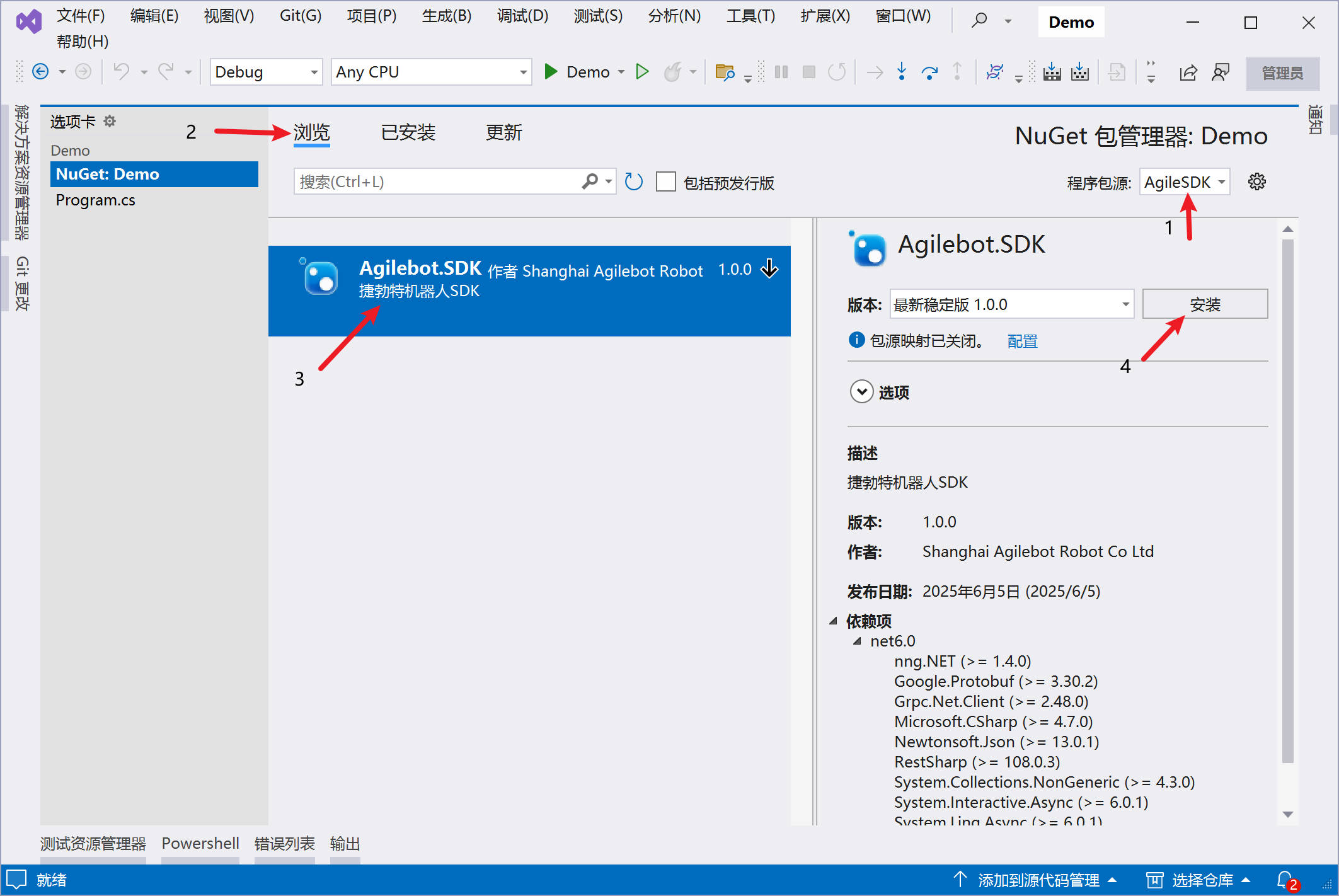Open Test Explorer (测试资源管理器) bottom tab
The height and width of the screenshot is (896, 1339).
coord(93,844)
